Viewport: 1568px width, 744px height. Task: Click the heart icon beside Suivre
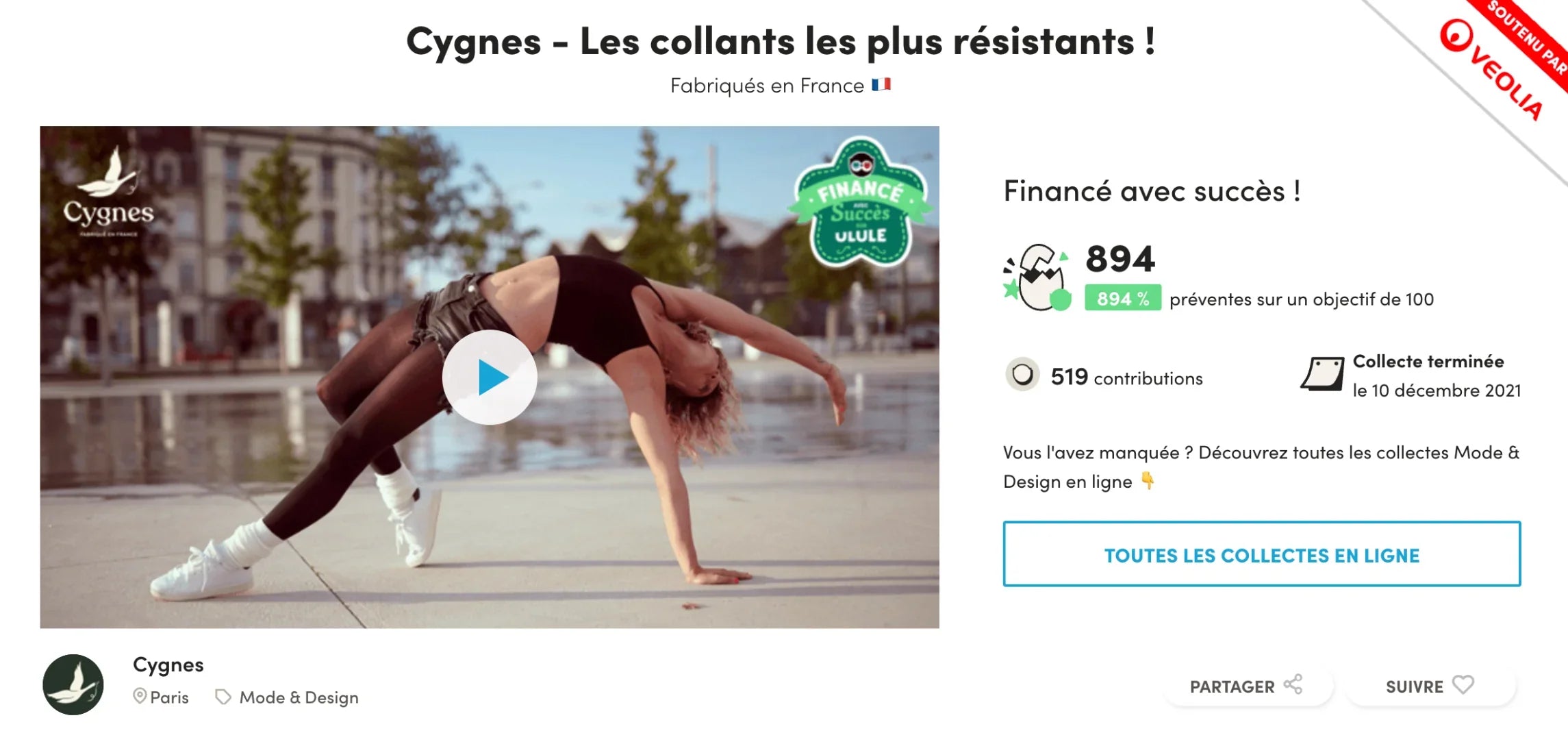coord(1463,684)
